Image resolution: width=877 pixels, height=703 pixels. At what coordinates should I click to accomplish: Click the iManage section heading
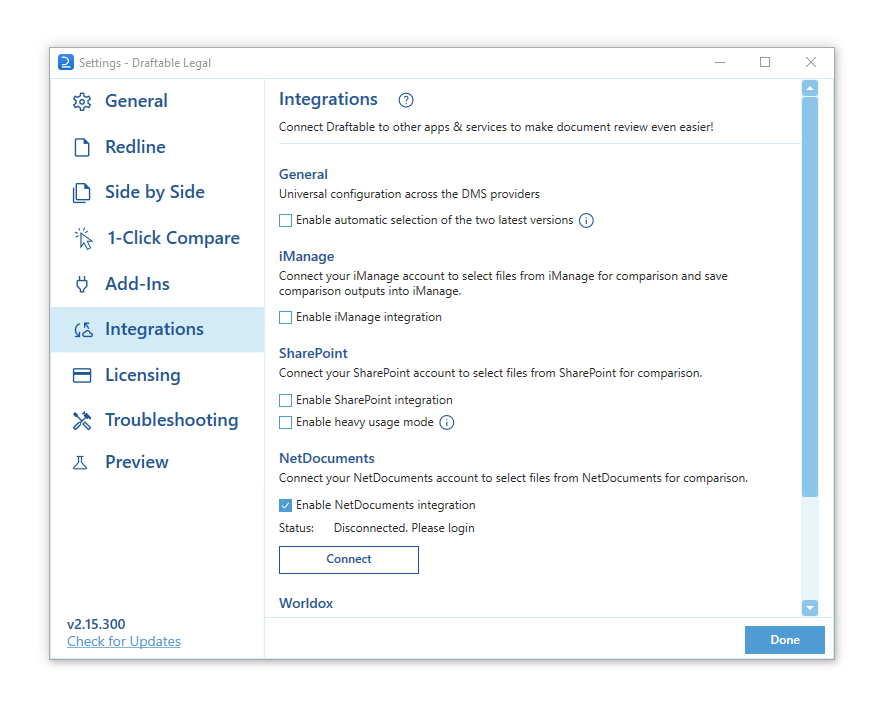307,257
